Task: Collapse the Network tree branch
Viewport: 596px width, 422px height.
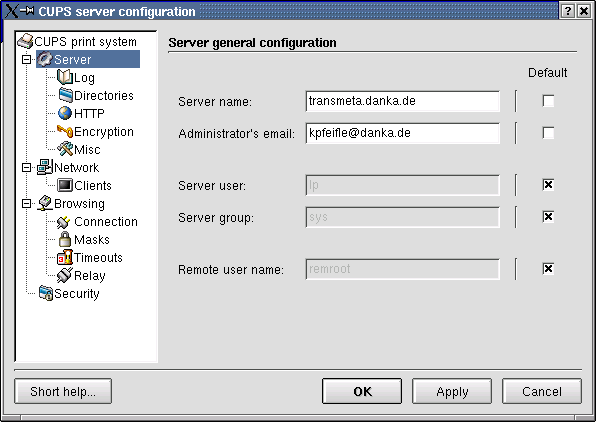Action: pyautogui.click(x=26, y=167)
